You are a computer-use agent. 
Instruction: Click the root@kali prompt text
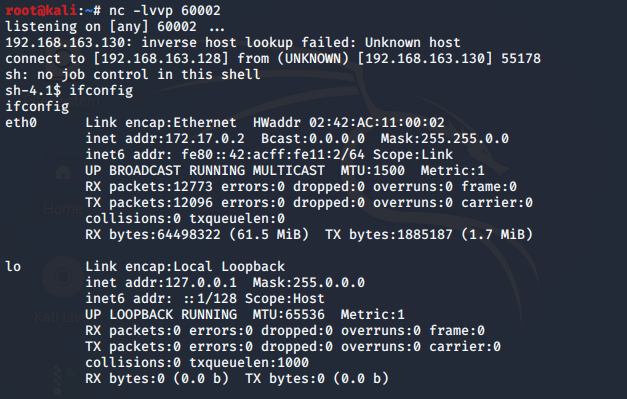pyautogui.click(x=41, y=10)
